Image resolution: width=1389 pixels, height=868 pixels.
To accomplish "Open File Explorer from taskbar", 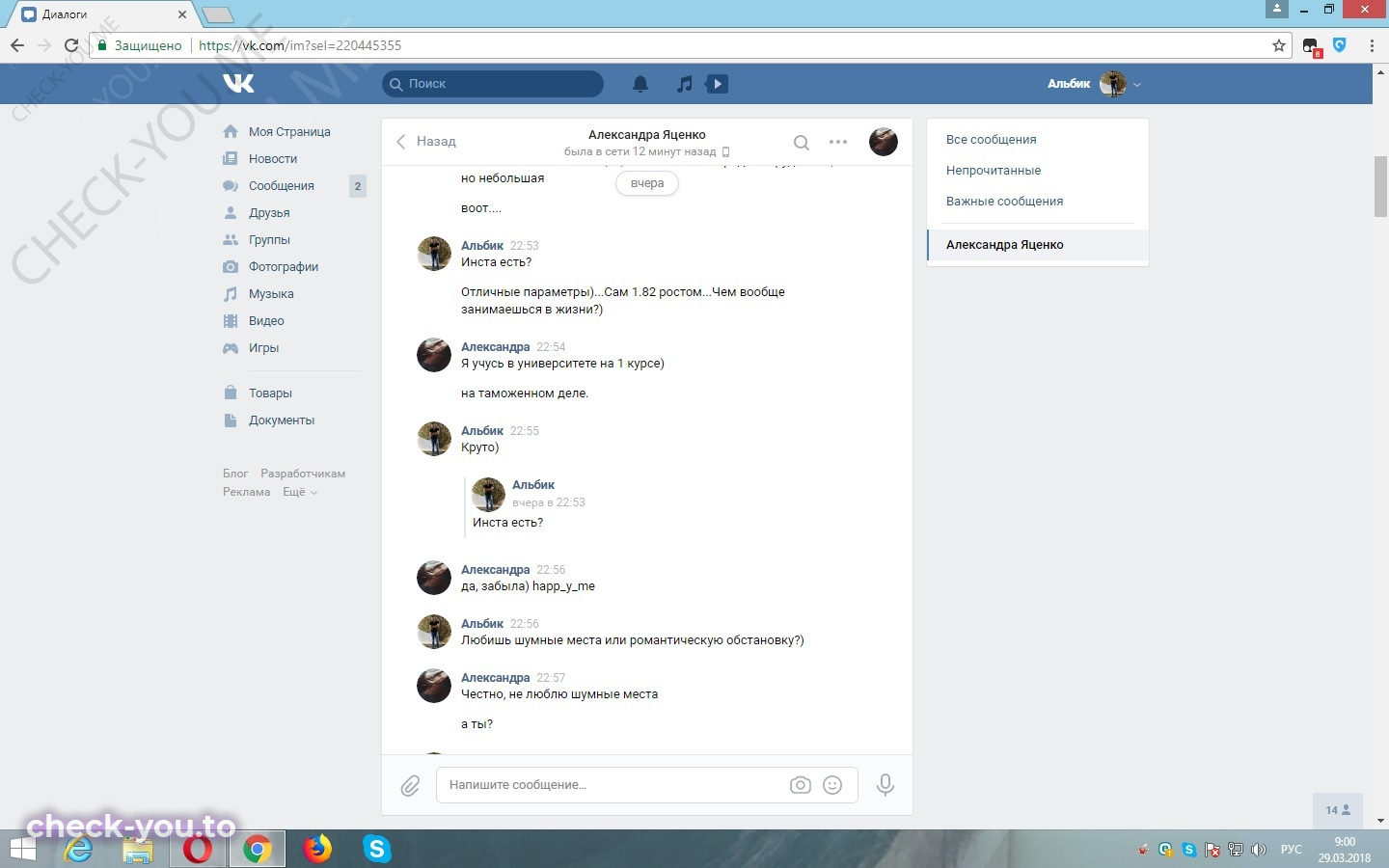I will click(x=138, y=849).
